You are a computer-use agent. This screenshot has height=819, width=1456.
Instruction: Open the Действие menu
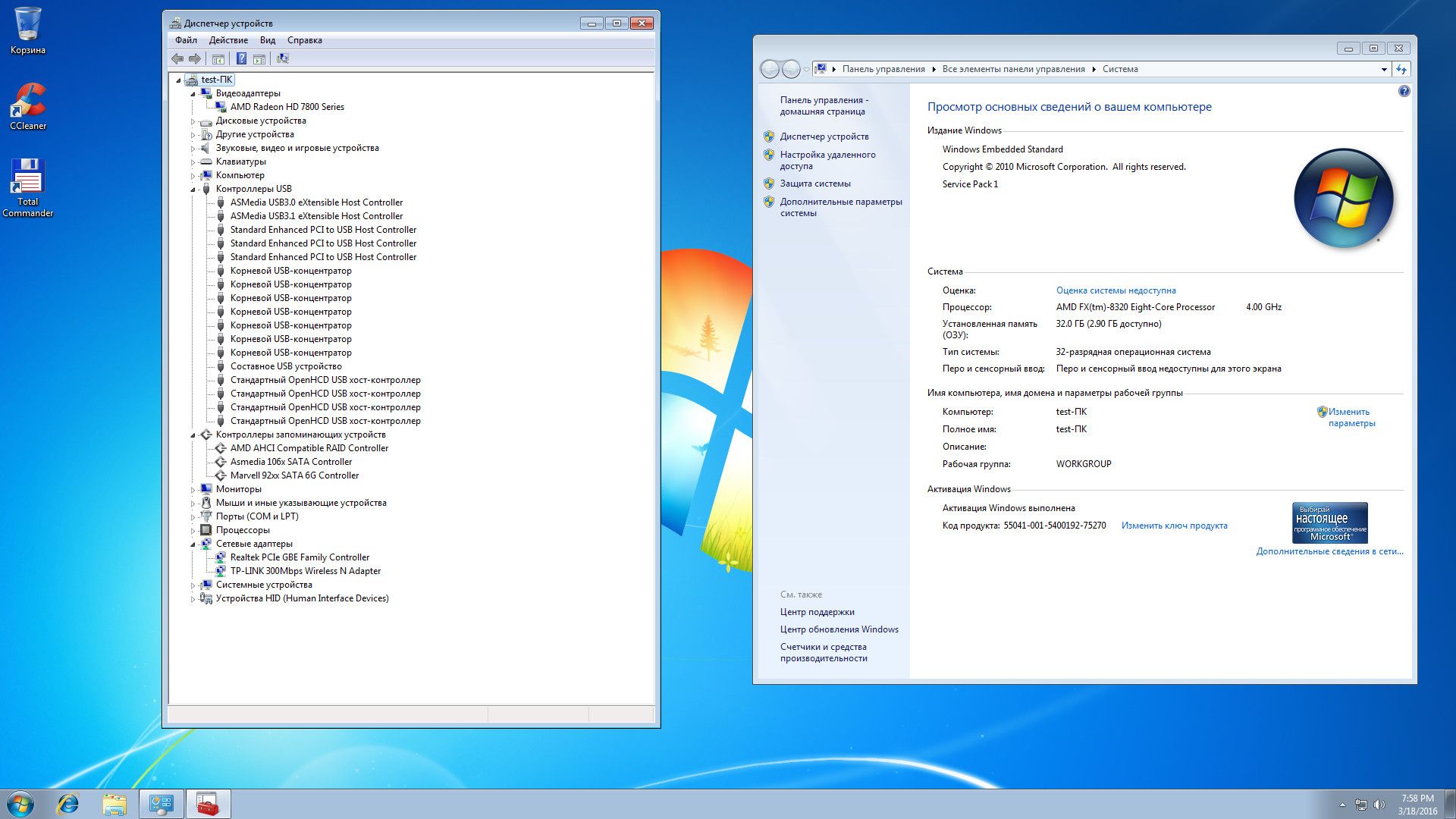click(228, 40)
